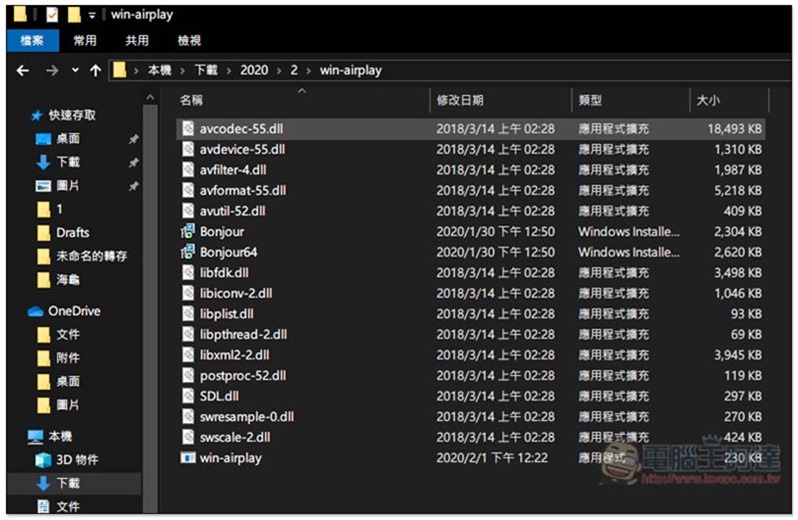Screen dimensions: 798x520
Task: Expand chevron before 本機 in address bar
Action: pyautogui.click(x=136, y=71)
